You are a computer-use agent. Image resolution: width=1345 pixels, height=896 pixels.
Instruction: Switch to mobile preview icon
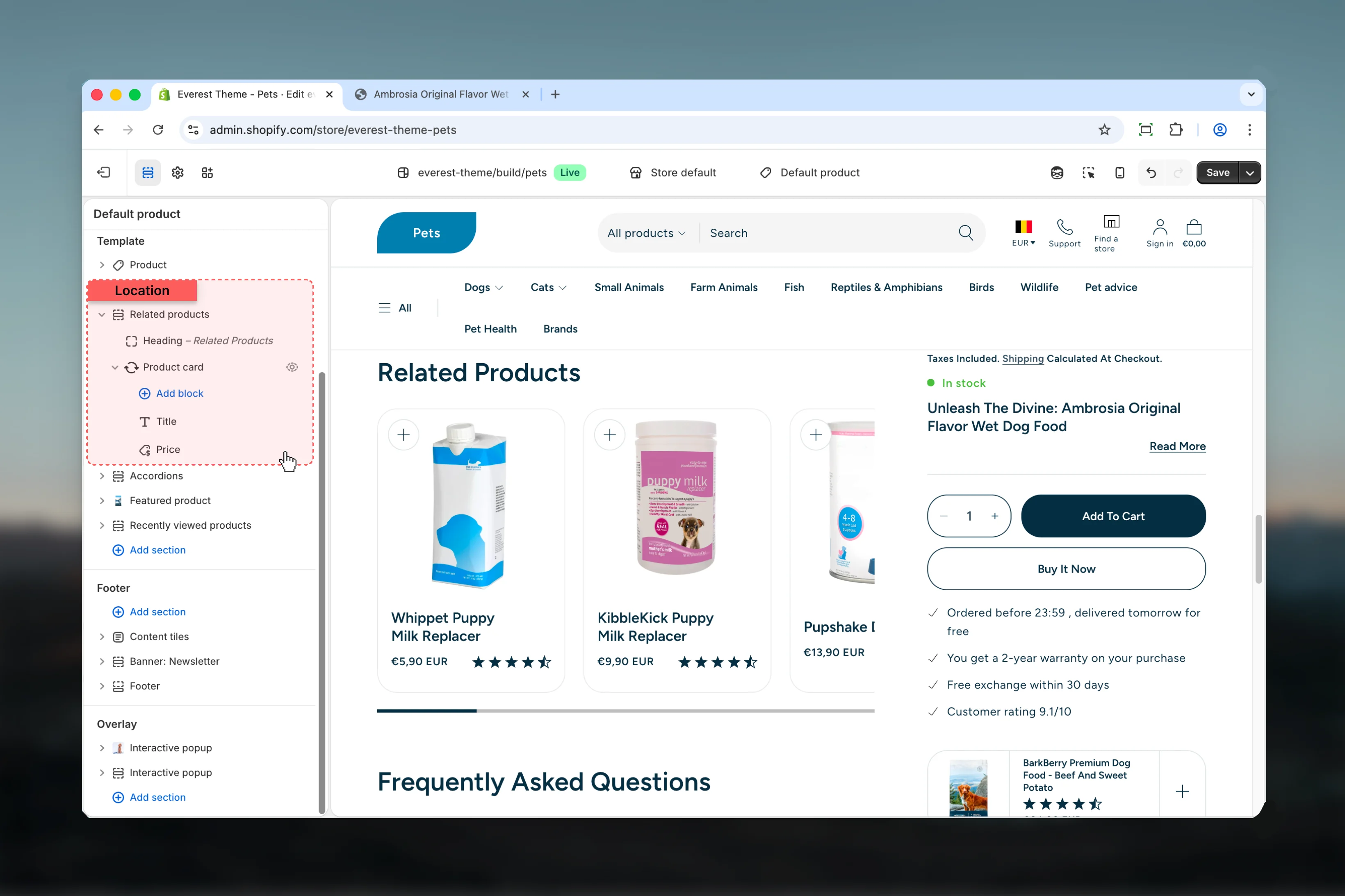(1120, 173)
